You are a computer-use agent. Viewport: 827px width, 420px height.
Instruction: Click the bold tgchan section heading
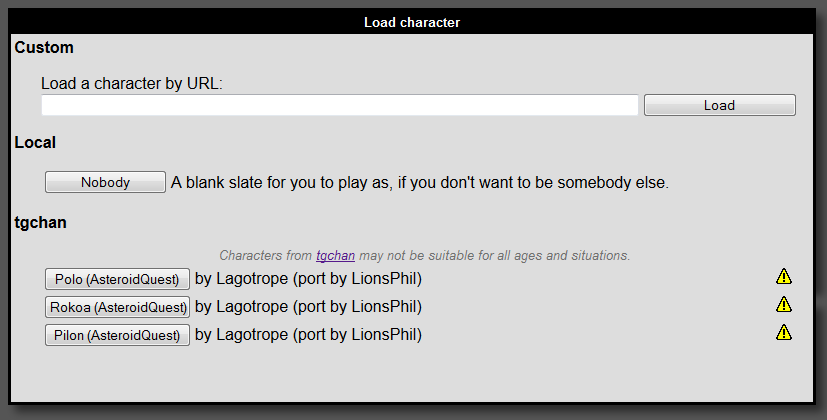click(x=41, y=222)
